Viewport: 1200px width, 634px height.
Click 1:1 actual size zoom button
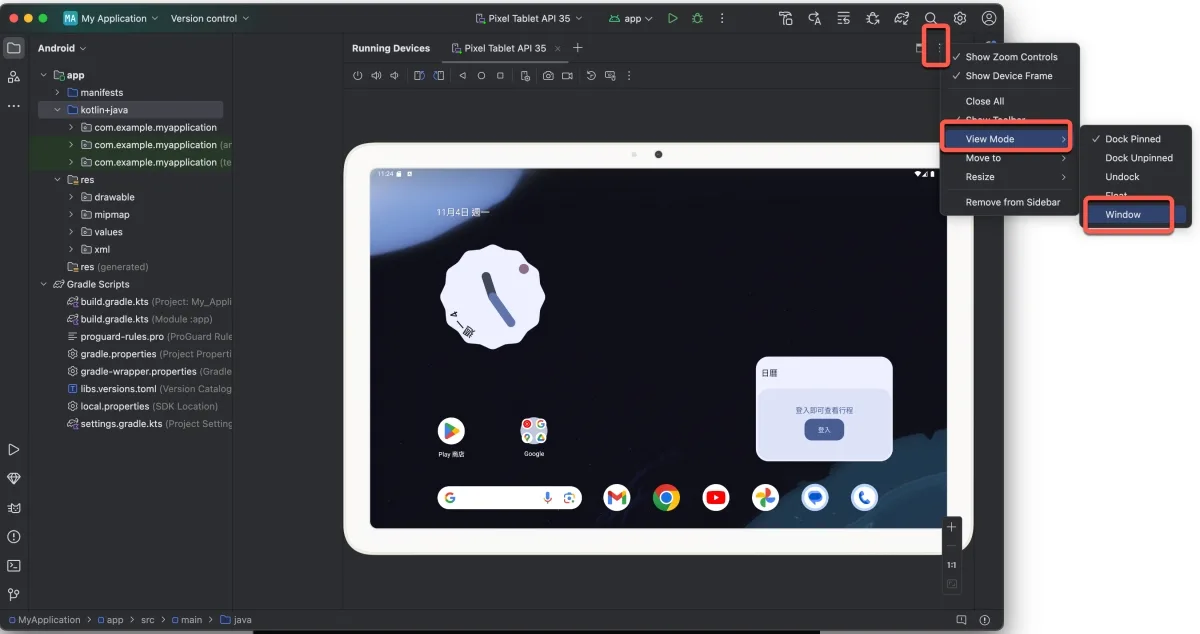[x=952, y=565]
